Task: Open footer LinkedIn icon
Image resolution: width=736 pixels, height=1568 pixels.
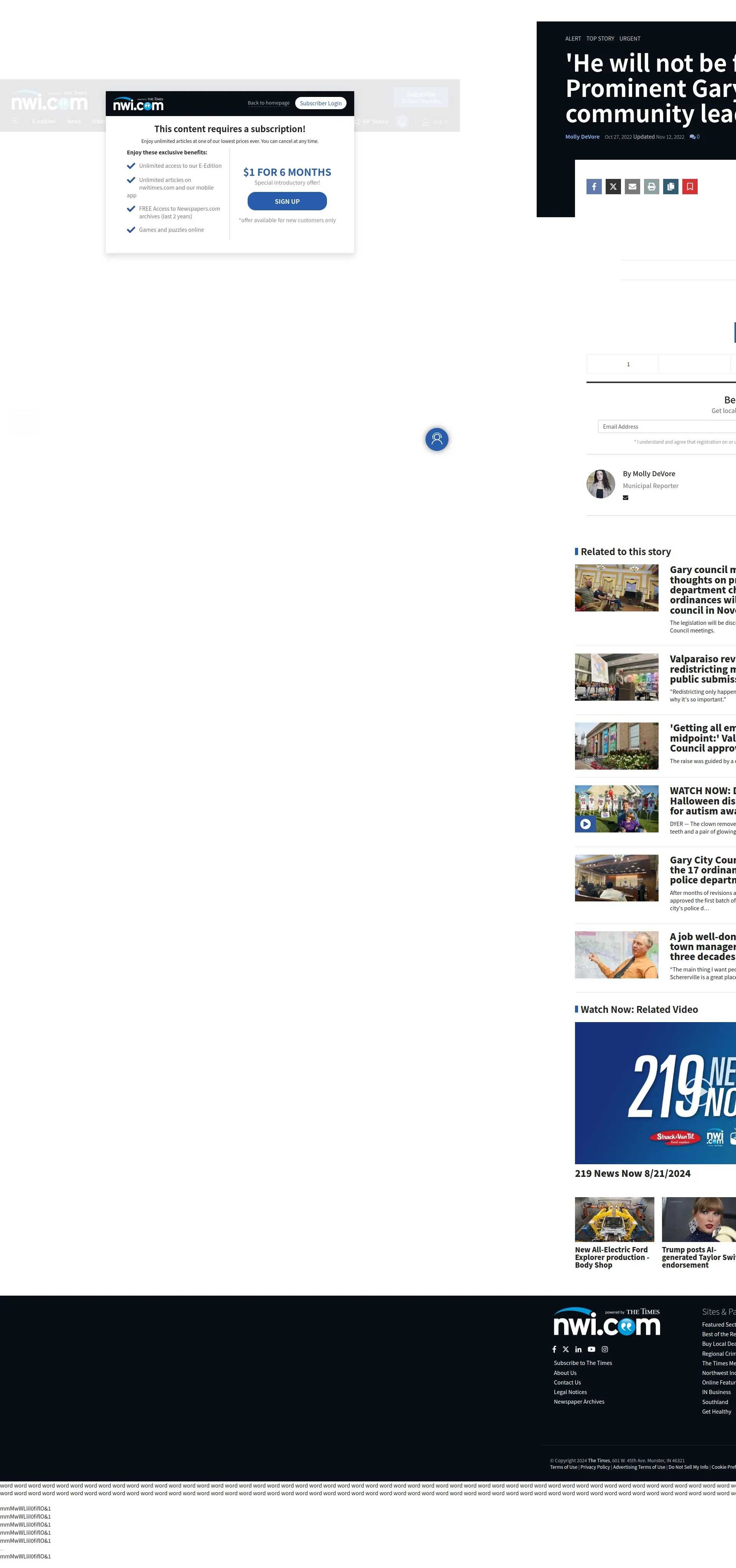Action: (578, 1349)
